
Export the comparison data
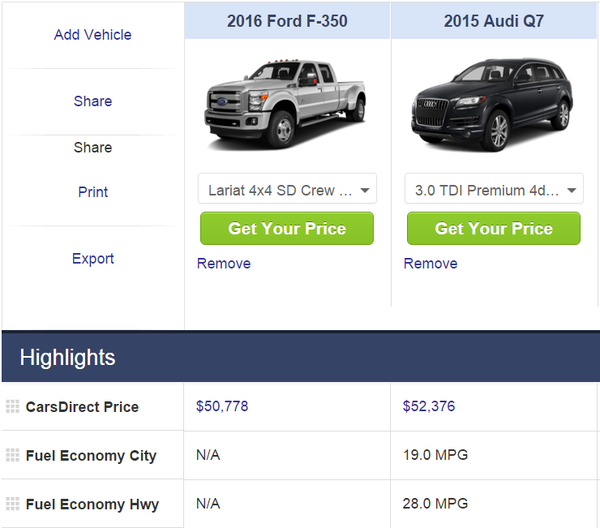point(93,258)
